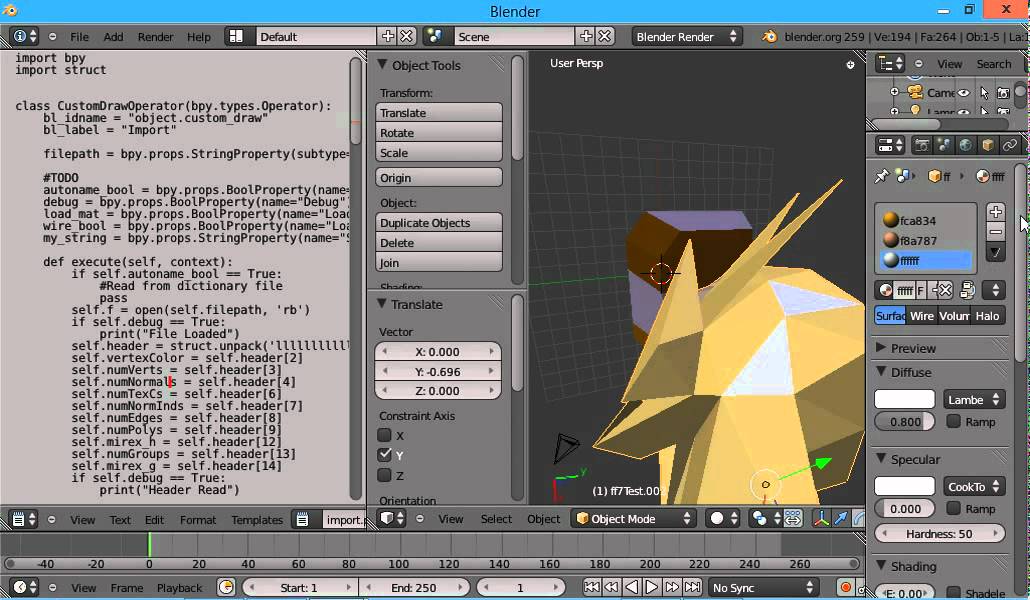Add a new screen layout with plus icon

388,36
